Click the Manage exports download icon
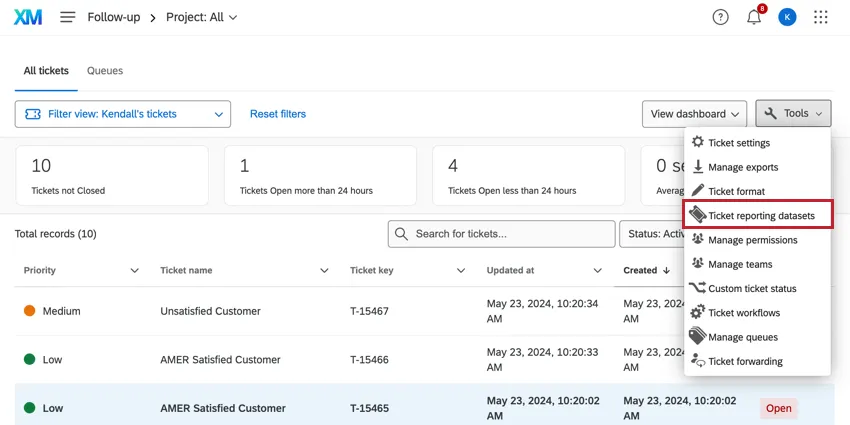The height and width of the screenshot is (425, 850). click(x=698, y=167)
